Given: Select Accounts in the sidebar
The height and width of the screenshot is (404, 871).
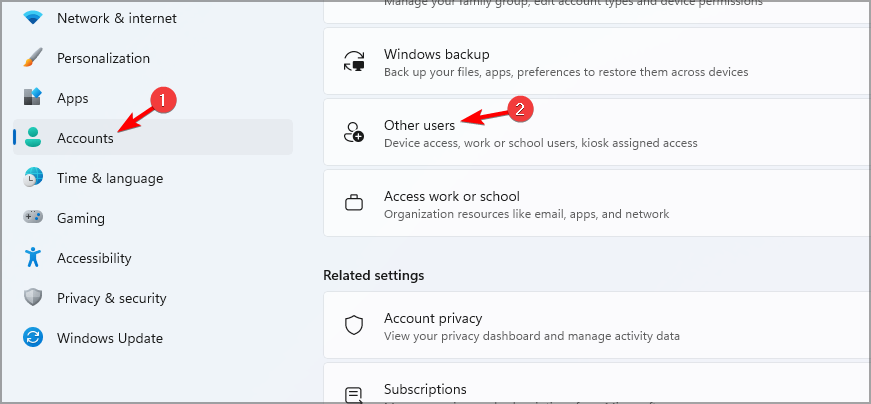Looking at the screenshot, I should point(85,138).
